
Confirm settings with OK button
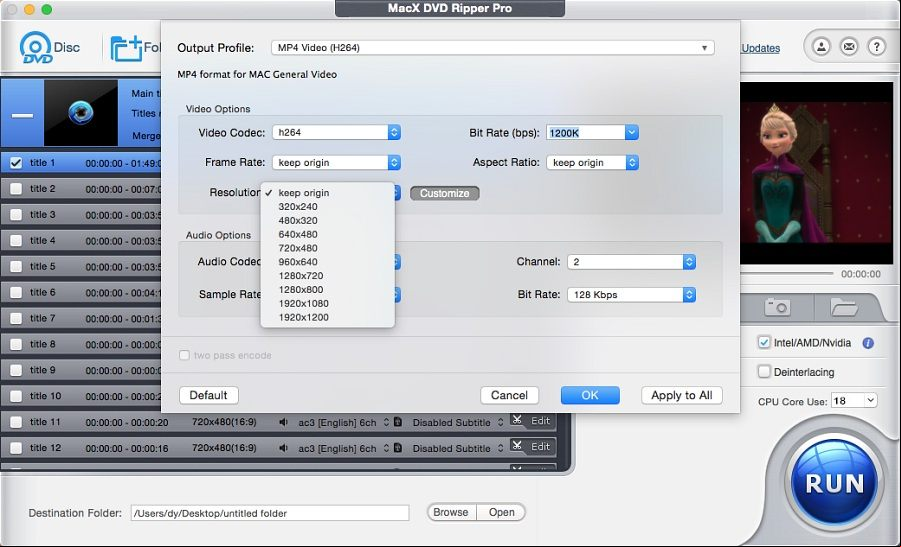(x=590, y=395)
